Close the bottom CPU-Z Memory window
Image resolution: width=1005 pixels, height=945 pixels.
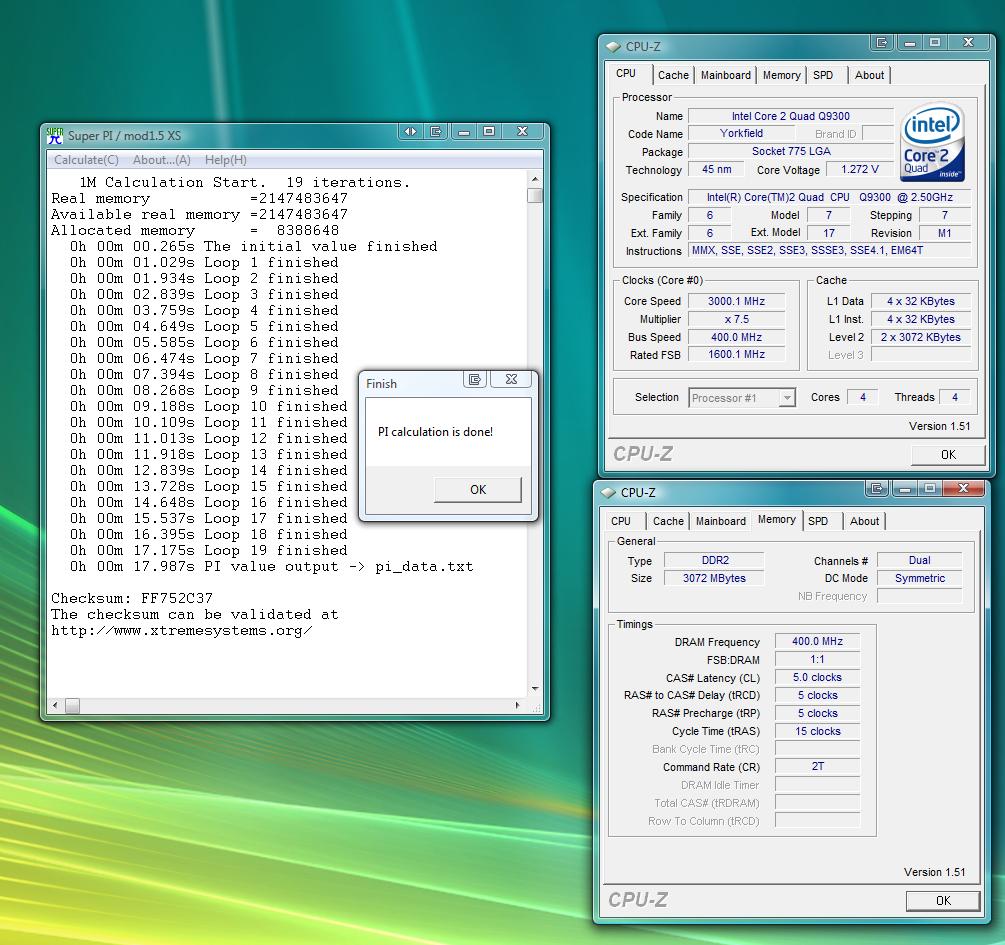tap(963, 489)
